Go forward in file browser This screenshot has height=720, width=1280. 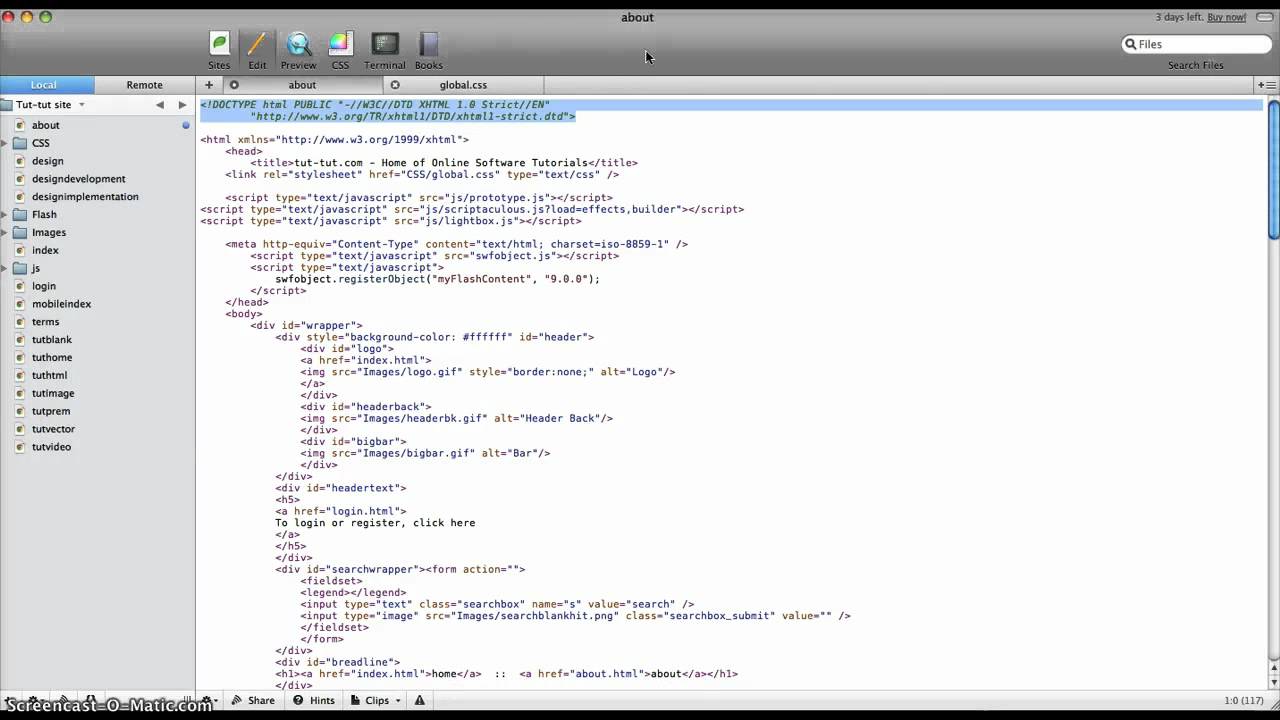(182, 104)
